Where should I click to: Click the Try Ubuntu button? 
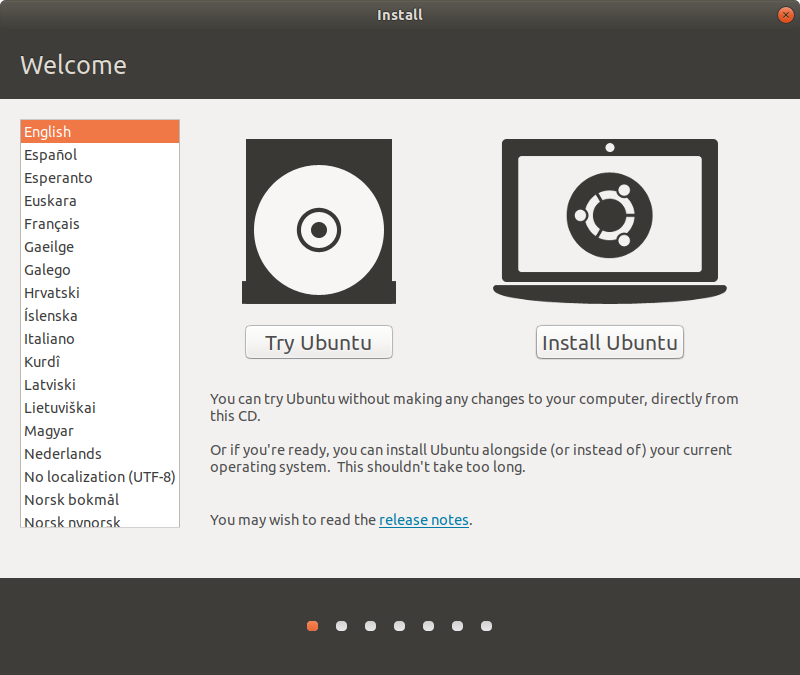318,342
